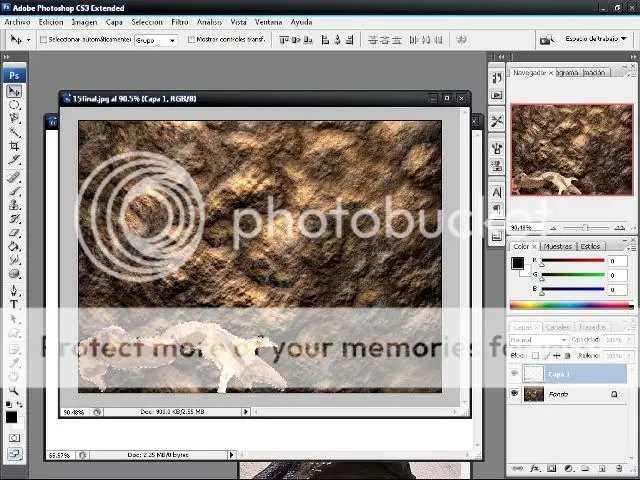
Task: Open the Paragraph panel icon
Action: point(497,209)
